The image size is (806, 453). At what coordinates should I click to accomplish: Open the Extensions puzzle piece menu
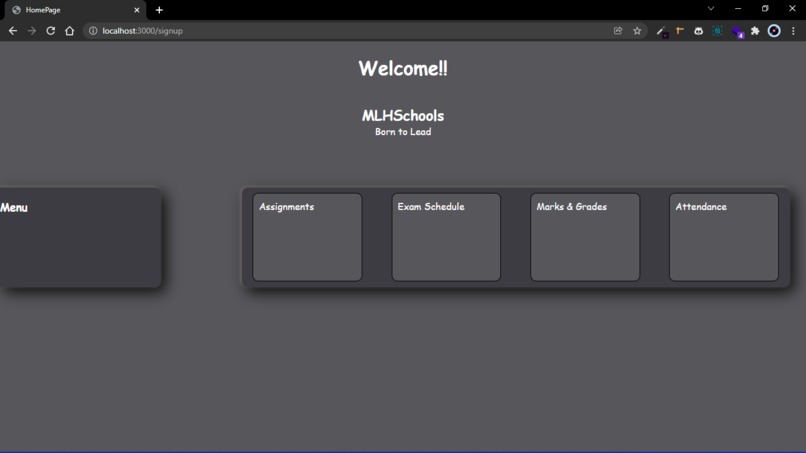[x=755, y=31]
